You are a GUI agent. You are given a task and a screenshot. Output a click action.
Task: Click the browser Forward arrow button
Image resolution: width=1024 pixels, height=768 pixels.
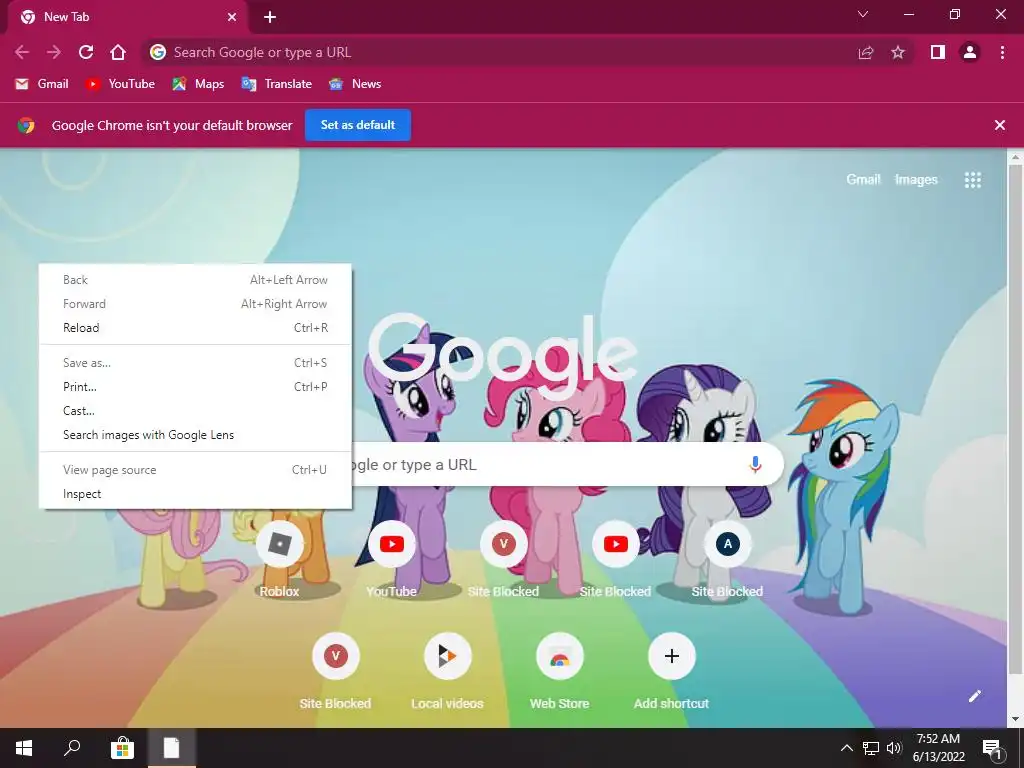click(x=54, y=52)
